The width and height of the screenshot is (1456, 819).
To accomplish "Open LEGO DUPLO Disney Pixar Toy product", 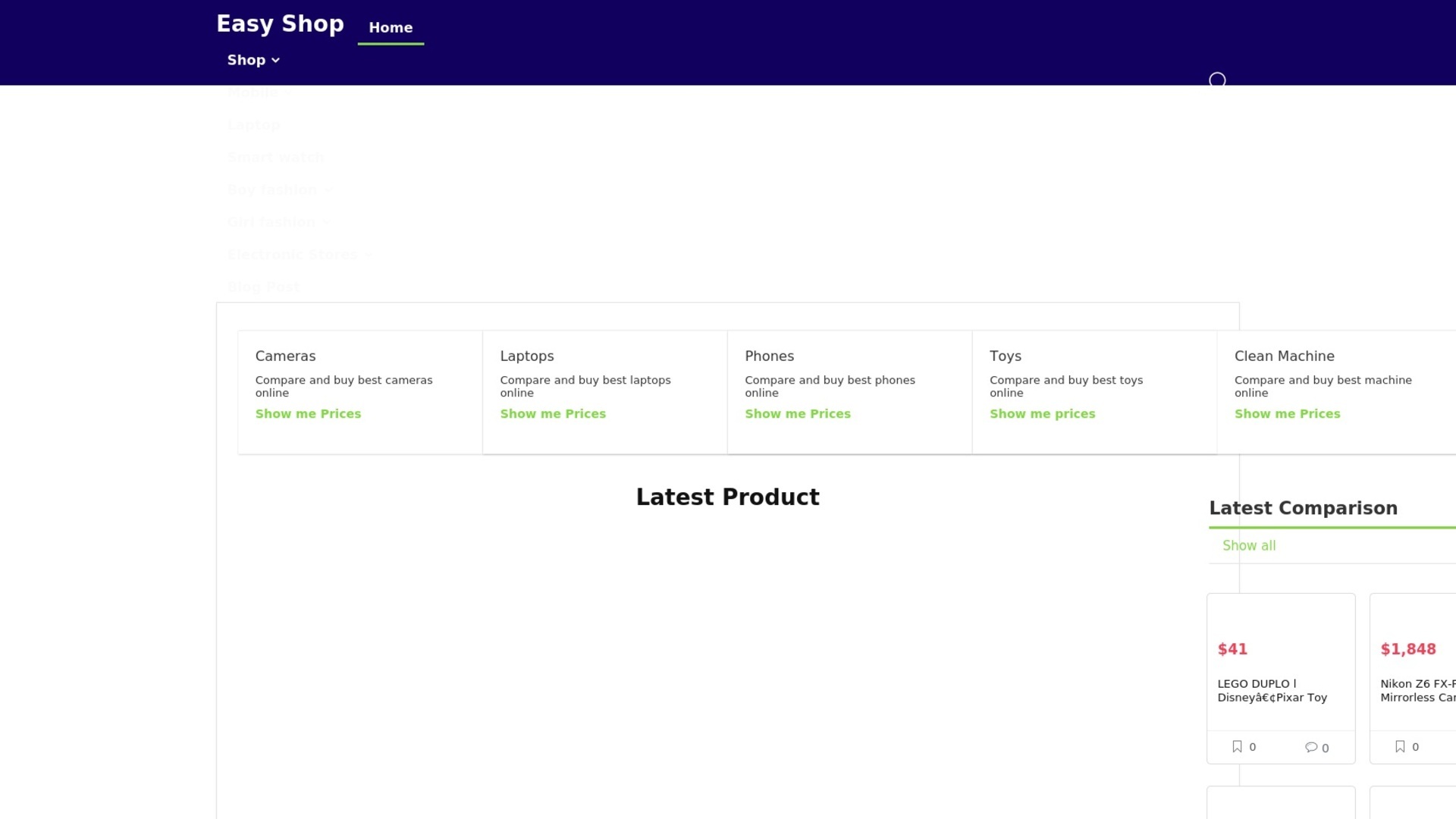I will click(x=1272, y=691).
